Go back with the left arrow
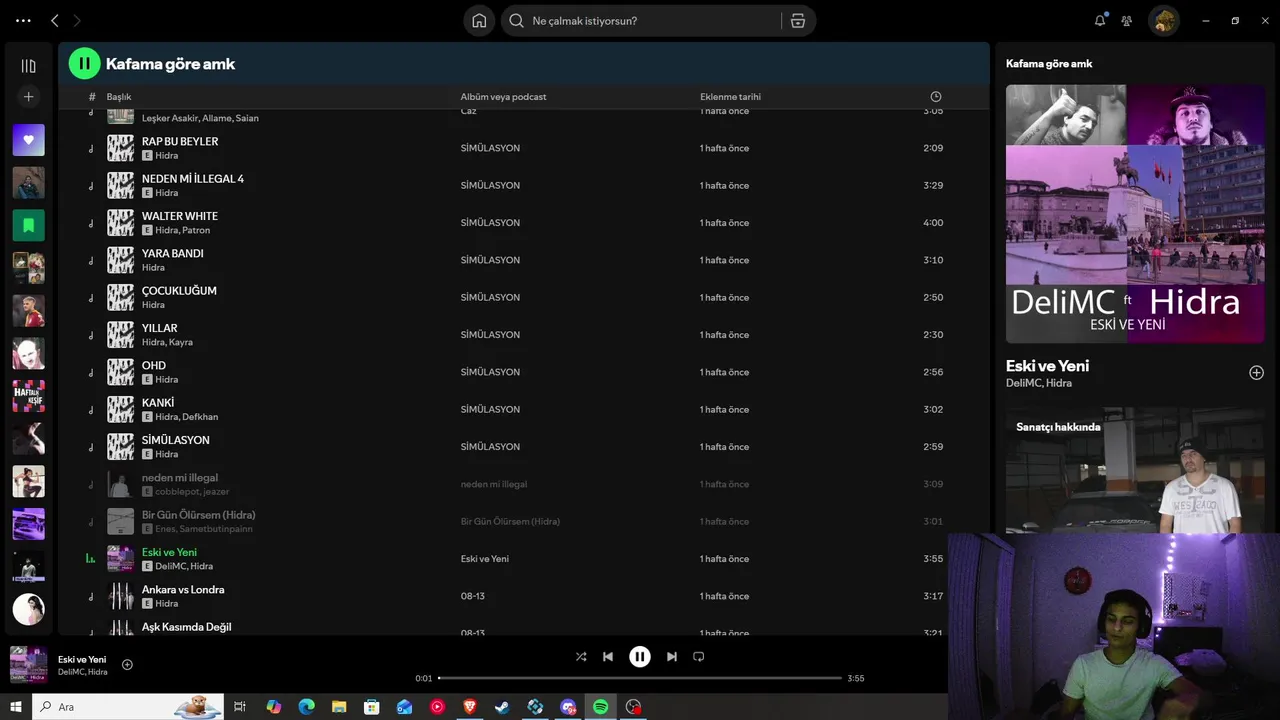Image resolution: width=1280 pixels, height=720 pixels. coord(55,20)
